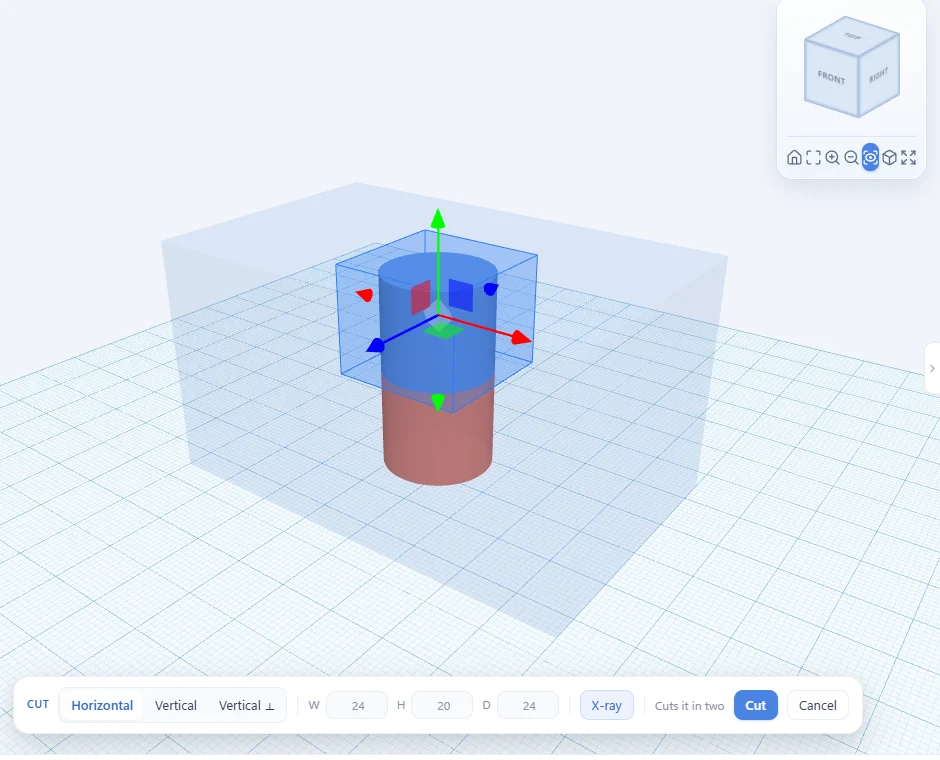The width and height of the screenshot is (940, 760).
Task: Toggle the X-ray mode button
Action: click(x=607, y=705)
